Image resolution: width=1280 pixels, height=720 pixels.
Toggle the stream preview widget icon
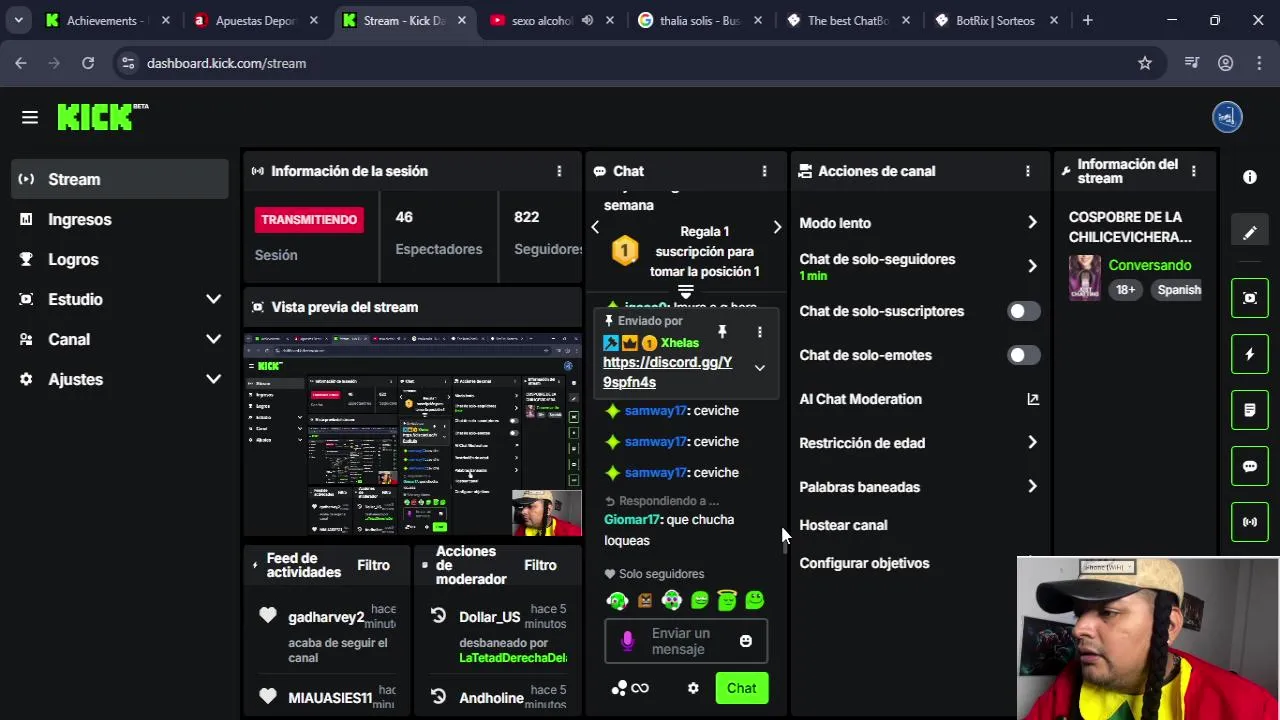coord(1250,298)
